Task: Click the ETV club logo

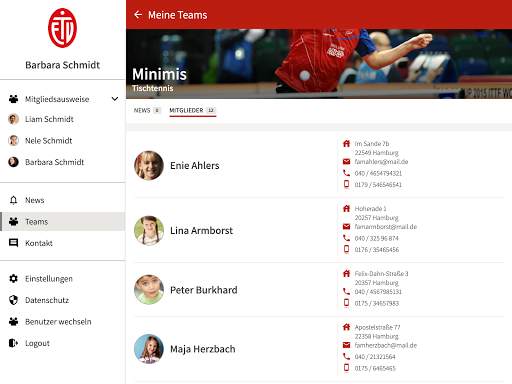Action: tap(62, 28)
